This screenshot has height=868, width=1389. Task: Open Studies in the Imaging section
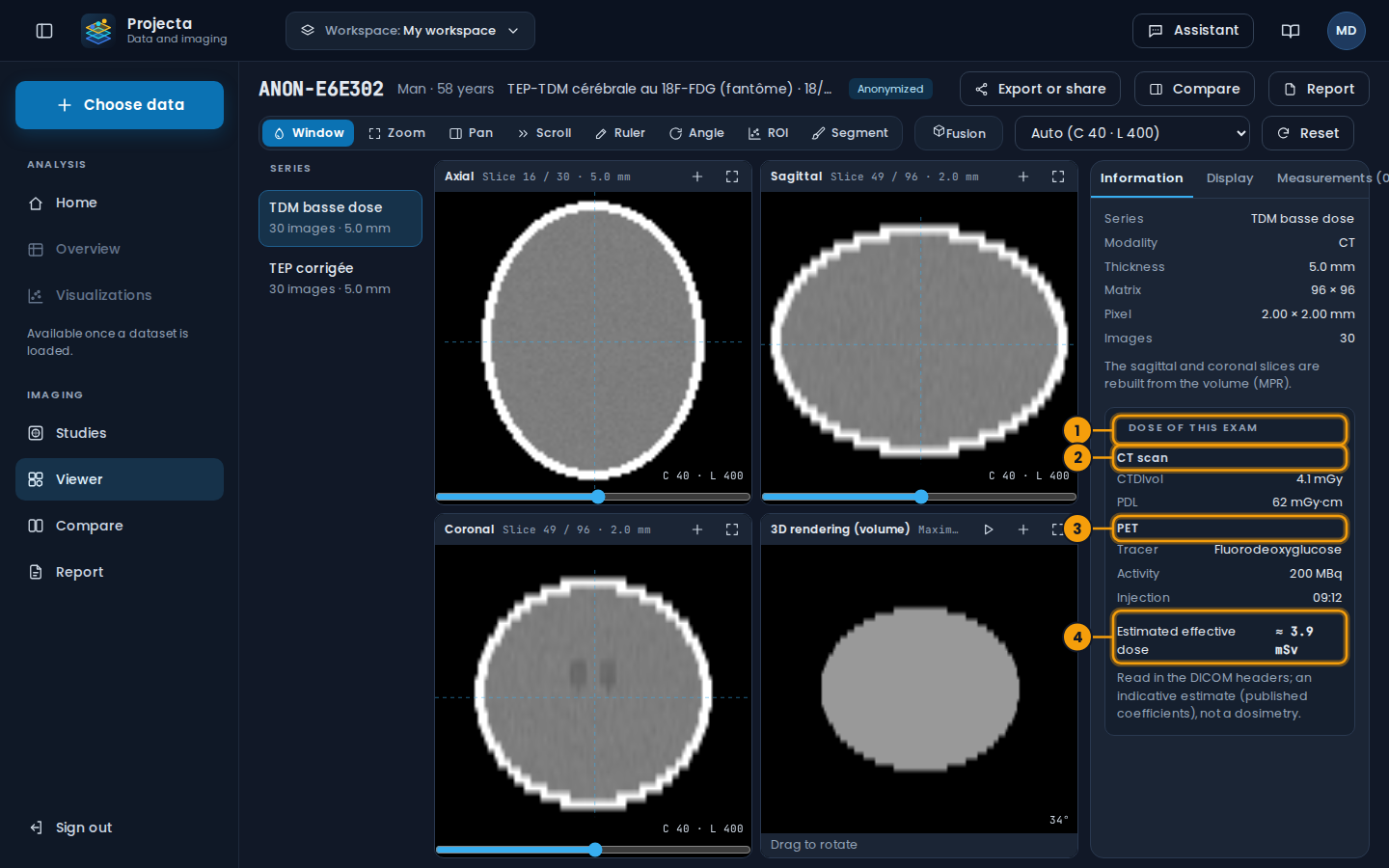(x=120, y=433)
